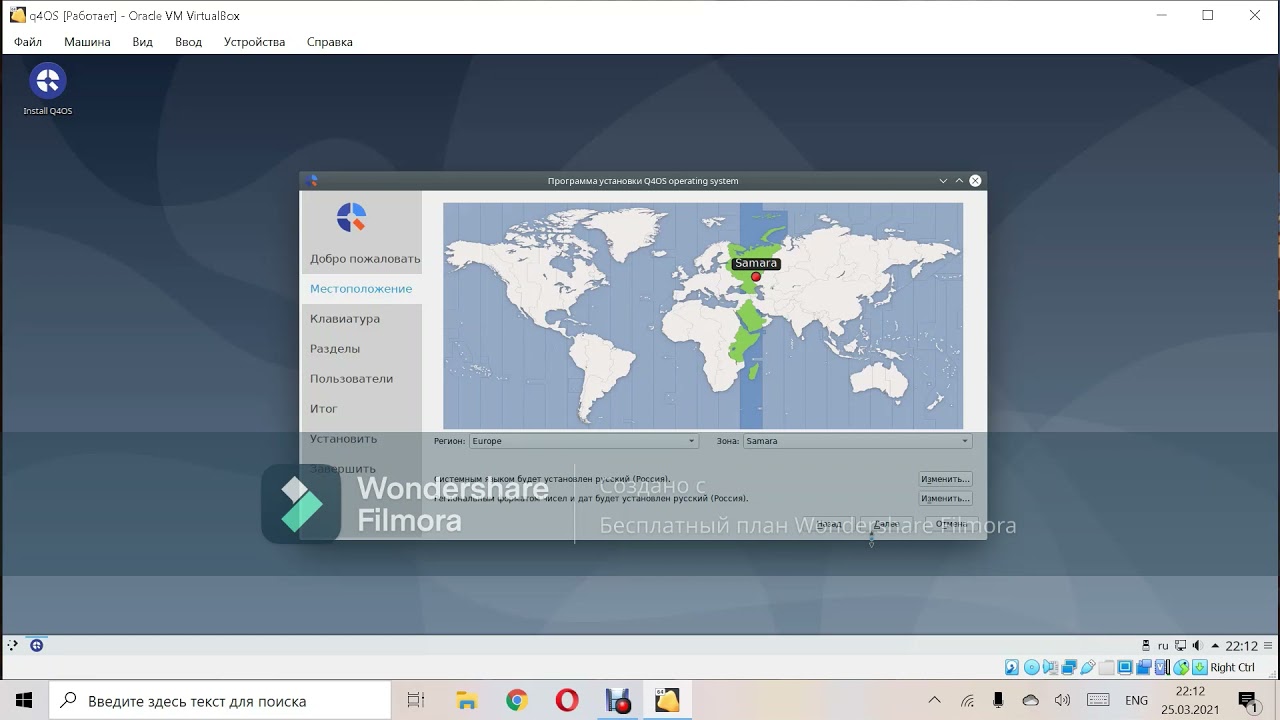The width and height of the screenshot is (1280, 720).
Task: Click the ENG input language indicator
Action: pos(1136,701)
